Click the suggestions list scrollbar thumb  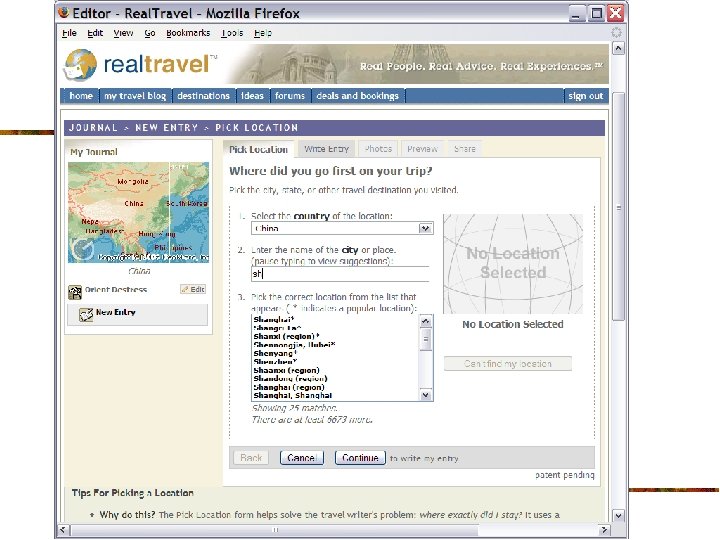[x=426, y=339]
